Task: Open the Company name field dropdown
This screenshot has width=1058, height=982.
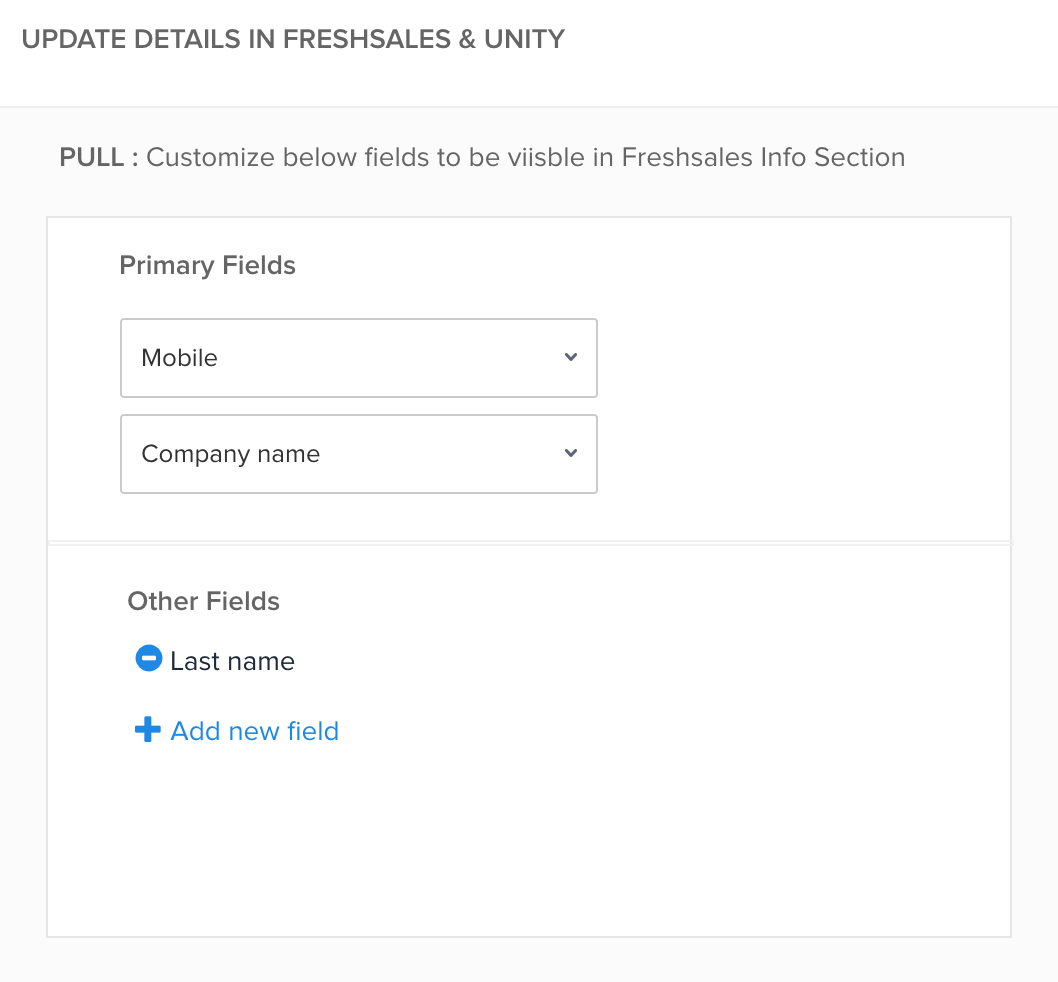Action: (x=358, y=454)
